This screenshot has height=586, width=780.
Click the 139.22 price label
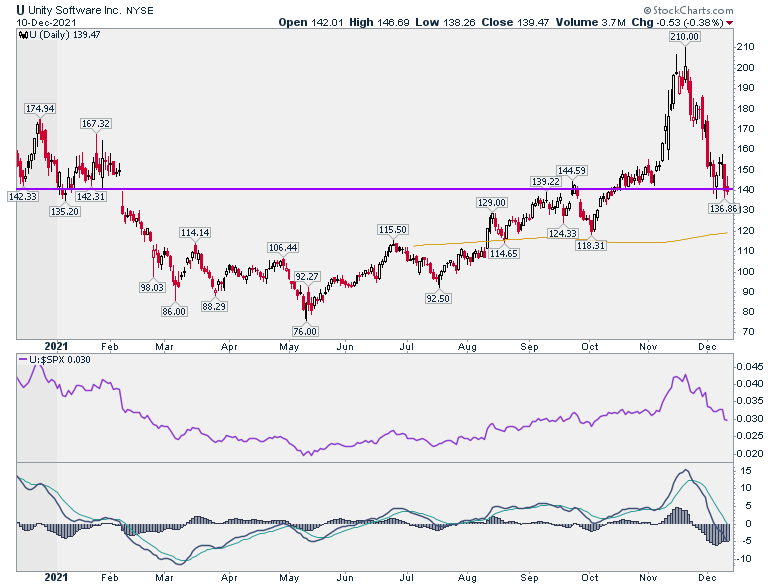coord(546,182)
